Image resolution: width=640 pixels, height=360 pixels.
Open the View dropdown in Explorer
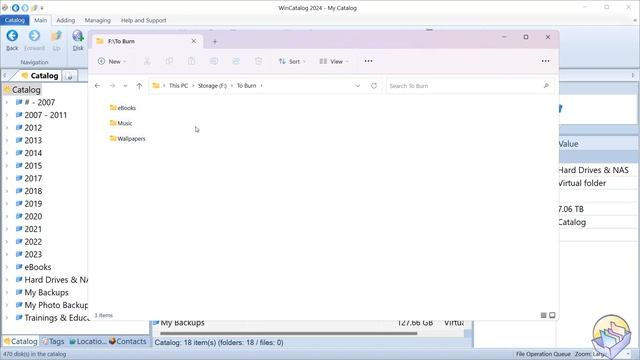coord(334,61)
